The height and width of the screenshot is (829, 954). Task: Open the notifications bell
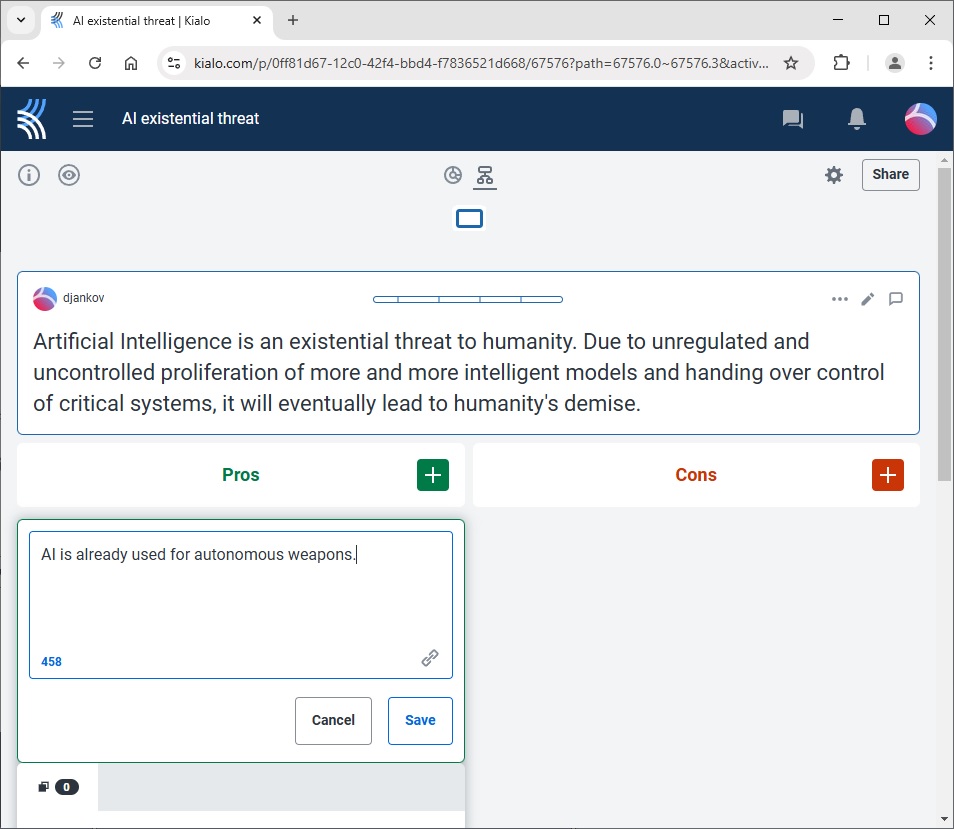tap(857, 119)
